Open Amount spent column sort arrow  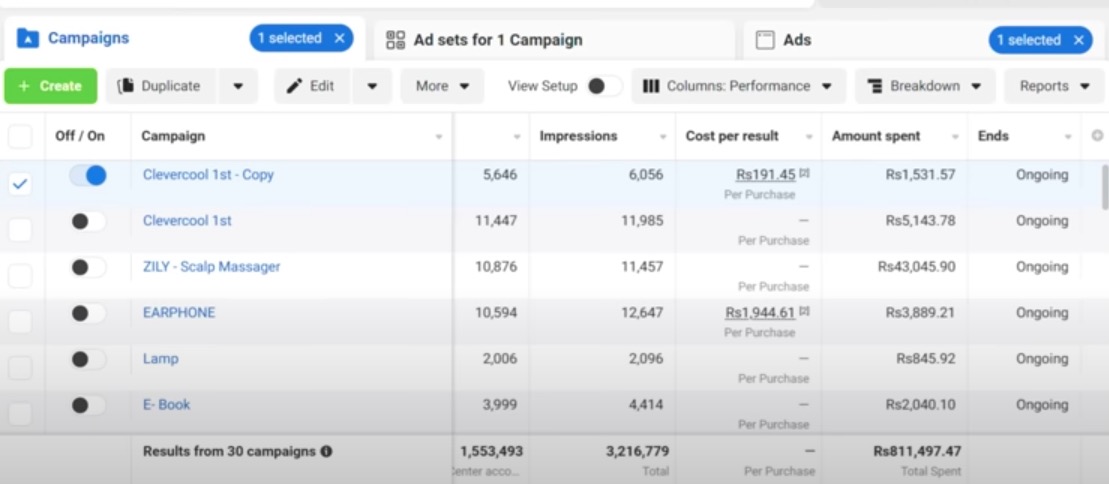[956, 137]
